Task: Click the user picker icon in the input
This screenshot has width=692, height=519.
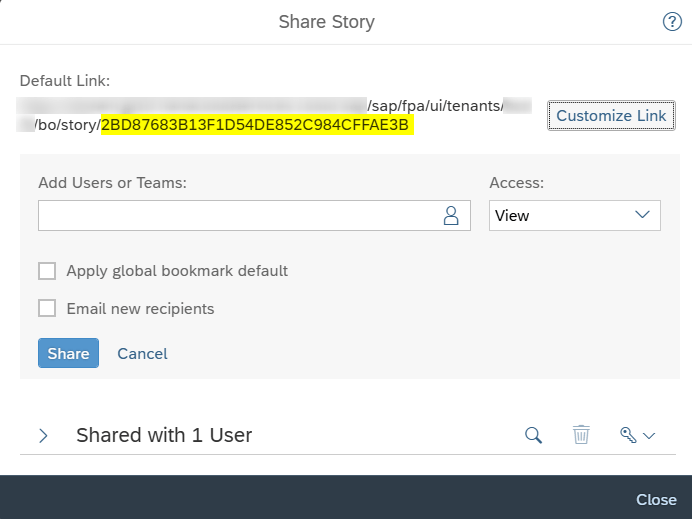Action: pyautogui.click(x=450, y=215)
